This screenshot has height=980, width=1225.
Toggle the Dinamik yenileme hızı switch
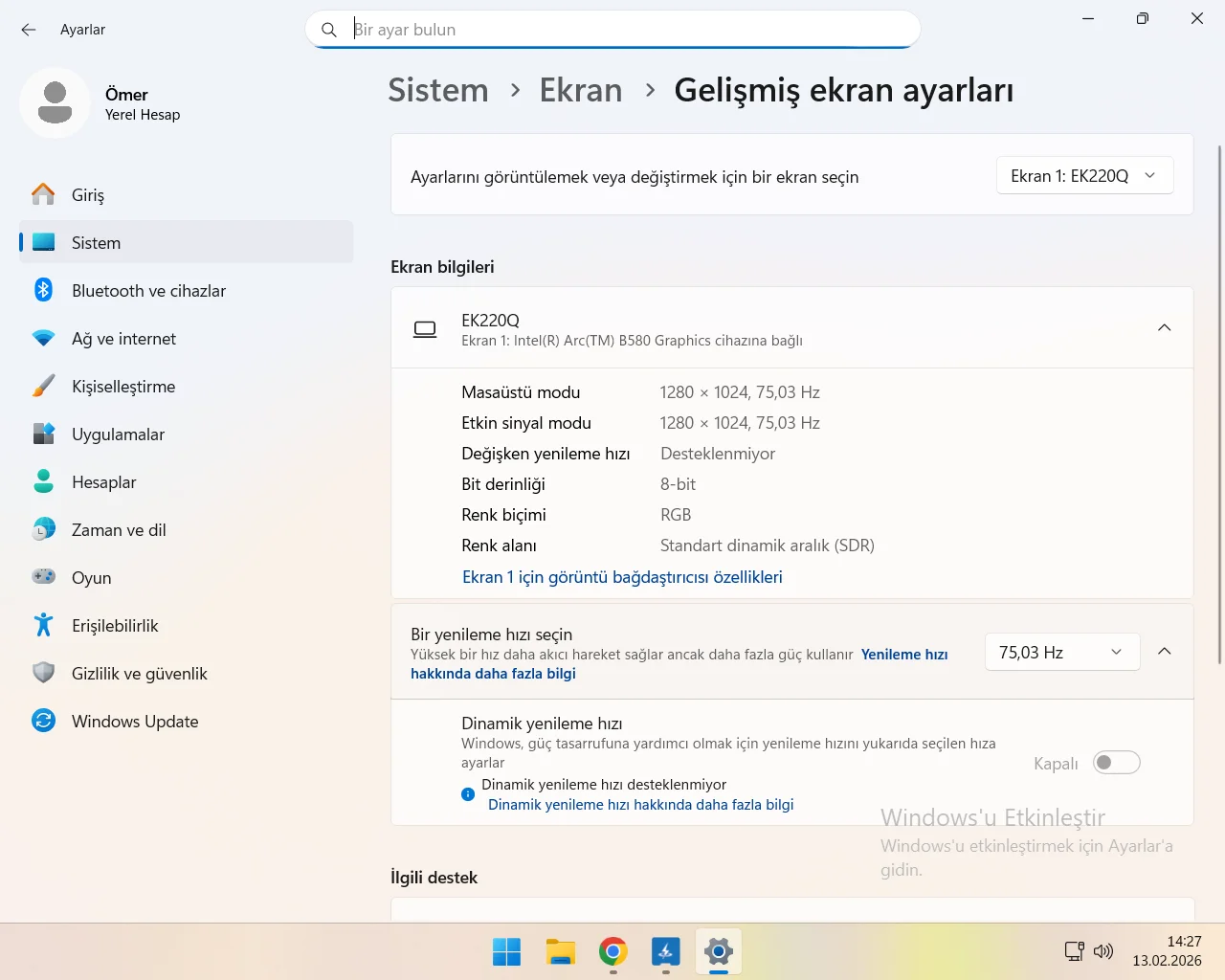[x=1117, y=763]
